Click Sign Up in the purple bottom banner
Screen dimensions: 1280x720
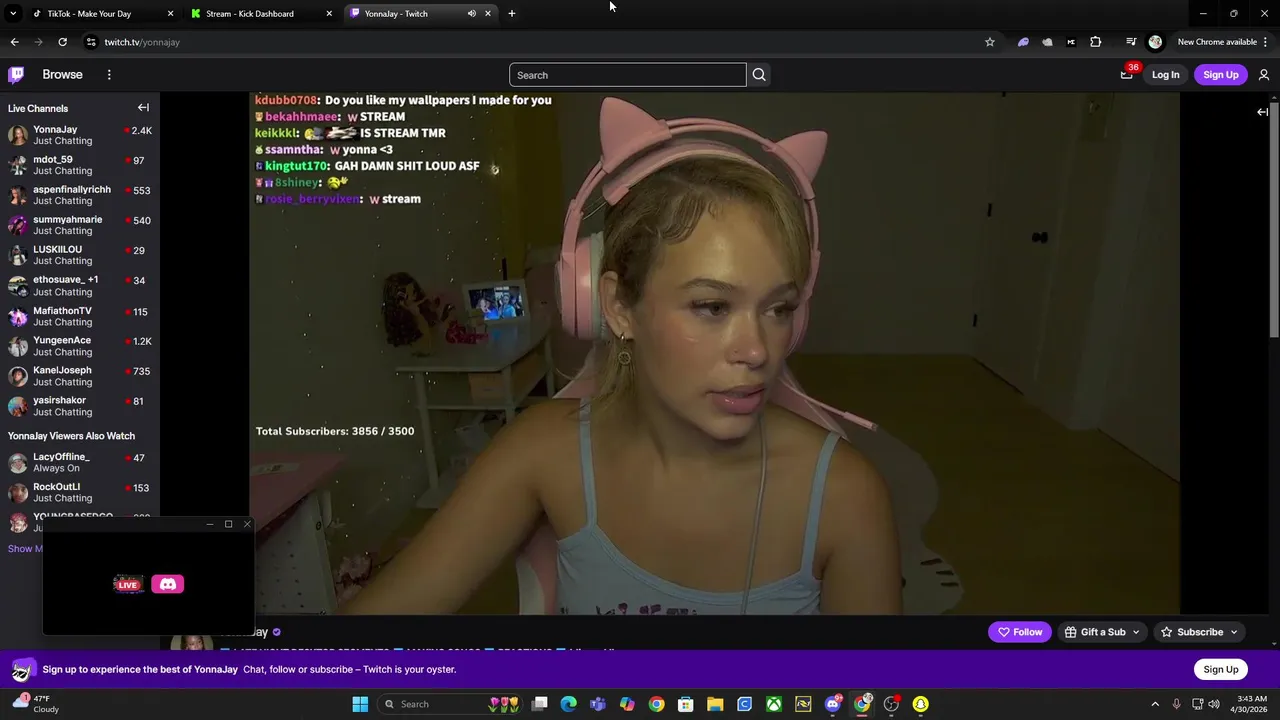[1220, 670]
